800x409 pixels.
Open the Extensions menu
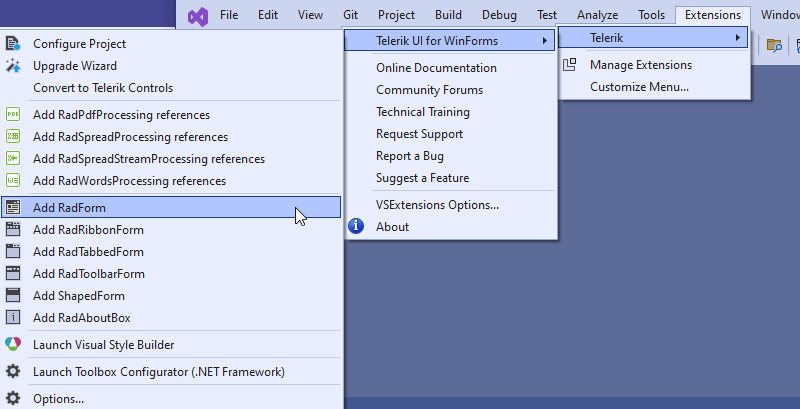pyautogui.click(x=712, y=15)
